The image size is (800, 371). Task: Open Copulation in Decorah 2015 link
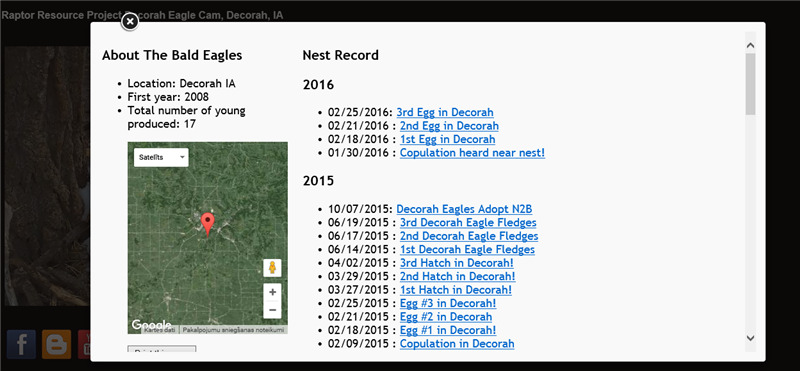click(457, 344)
